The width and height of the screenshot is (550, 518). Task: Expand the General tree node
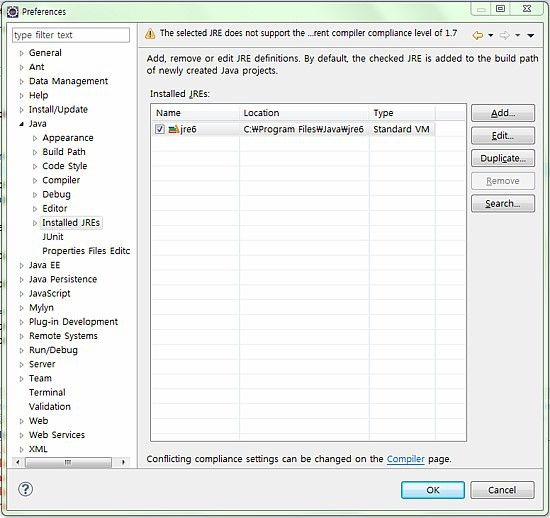tap(22, 53)
